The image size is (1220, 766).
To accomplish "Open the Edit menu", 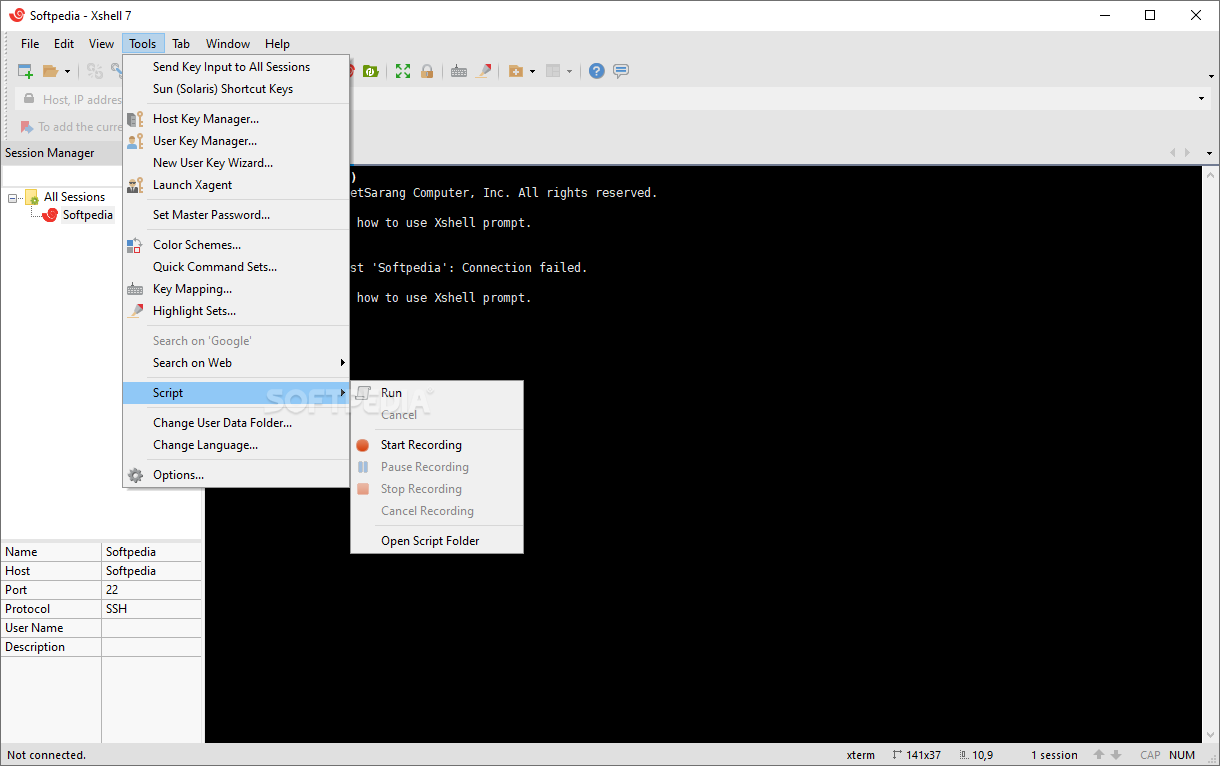I will point(64,43).
